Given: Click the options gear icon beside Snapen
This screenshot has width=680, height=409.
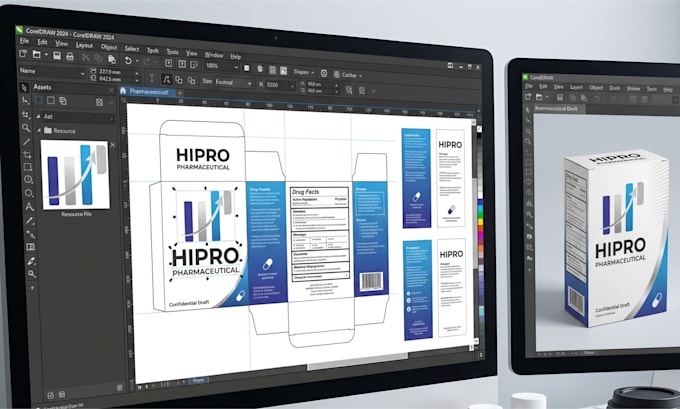Looking at the screenshot, I should tap(324, 73).
